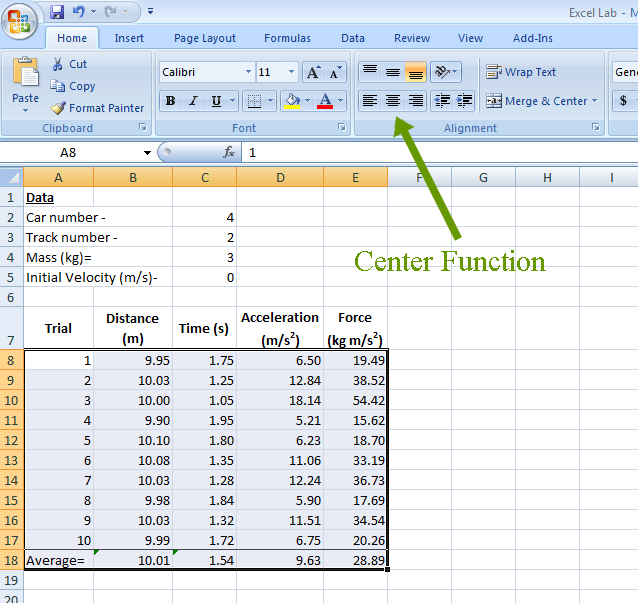
Task: Click the Name Box showing A8
Action: coord(68,153)
